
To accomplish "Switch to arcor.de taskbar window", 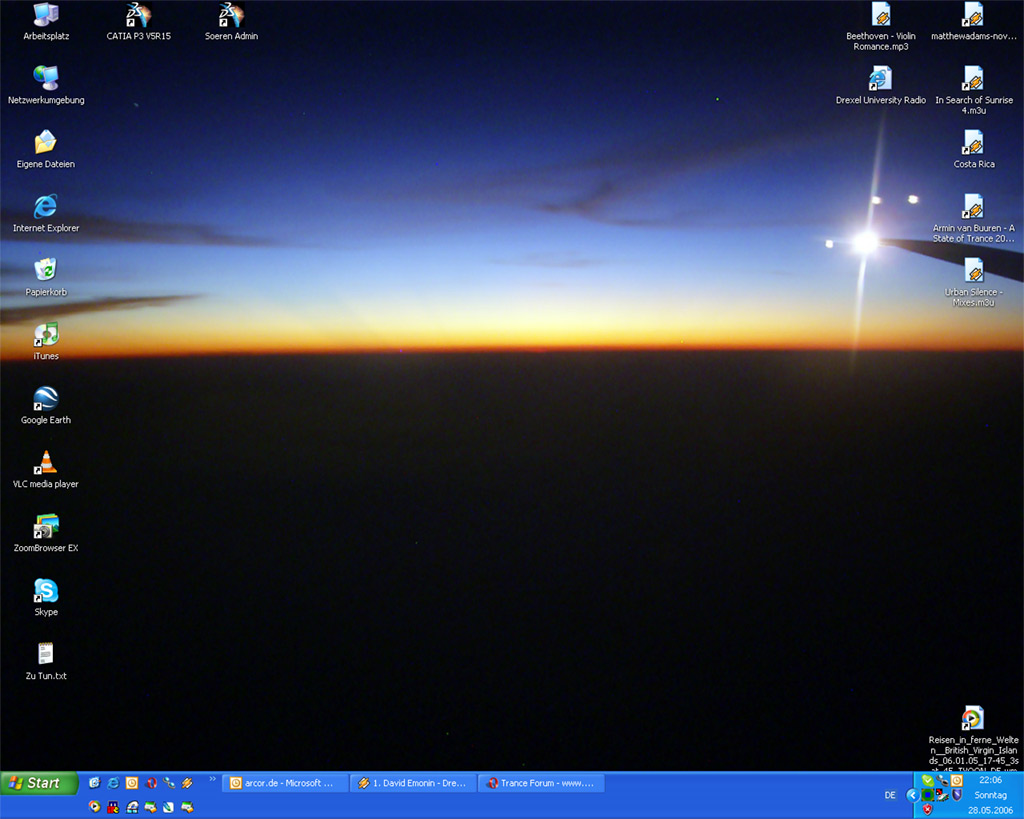I will 285,783.
